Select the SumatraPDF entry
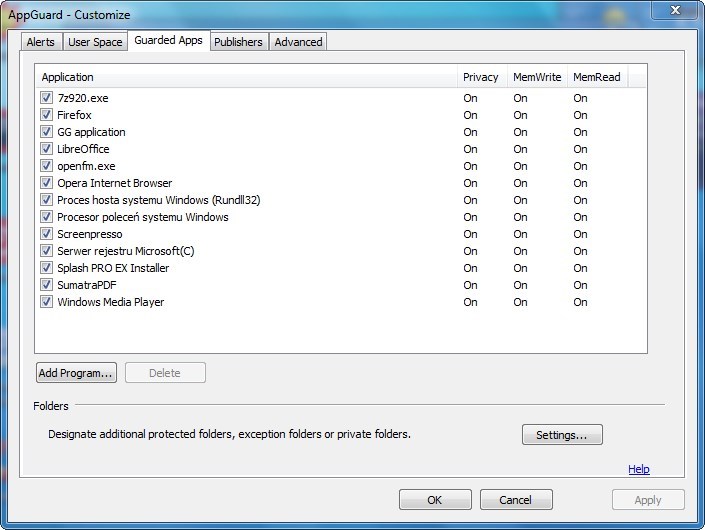Viewport: 705px width, 530px height. click(x=87, y=285)
